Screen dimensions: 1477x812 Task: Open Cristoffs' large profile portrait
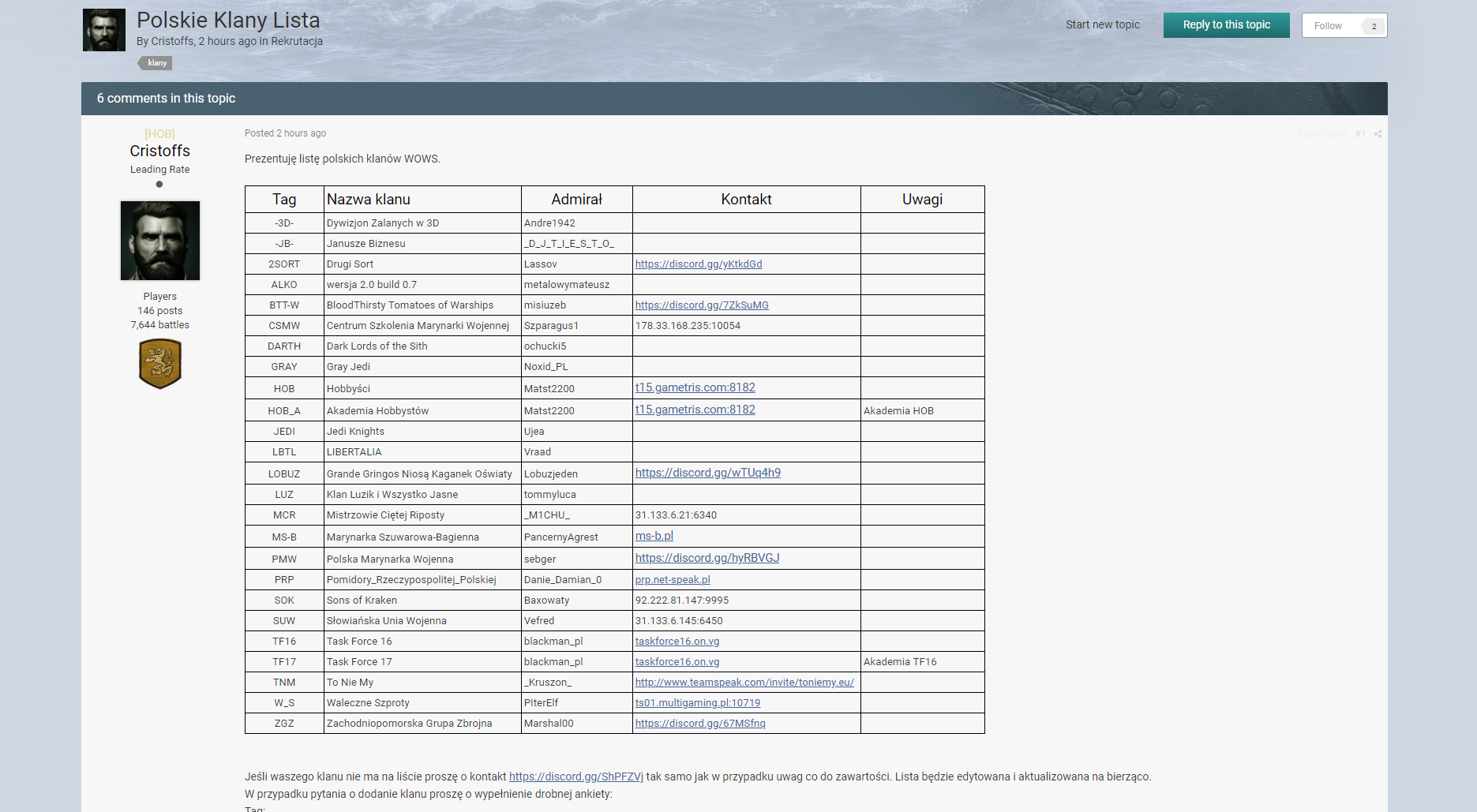160,241
